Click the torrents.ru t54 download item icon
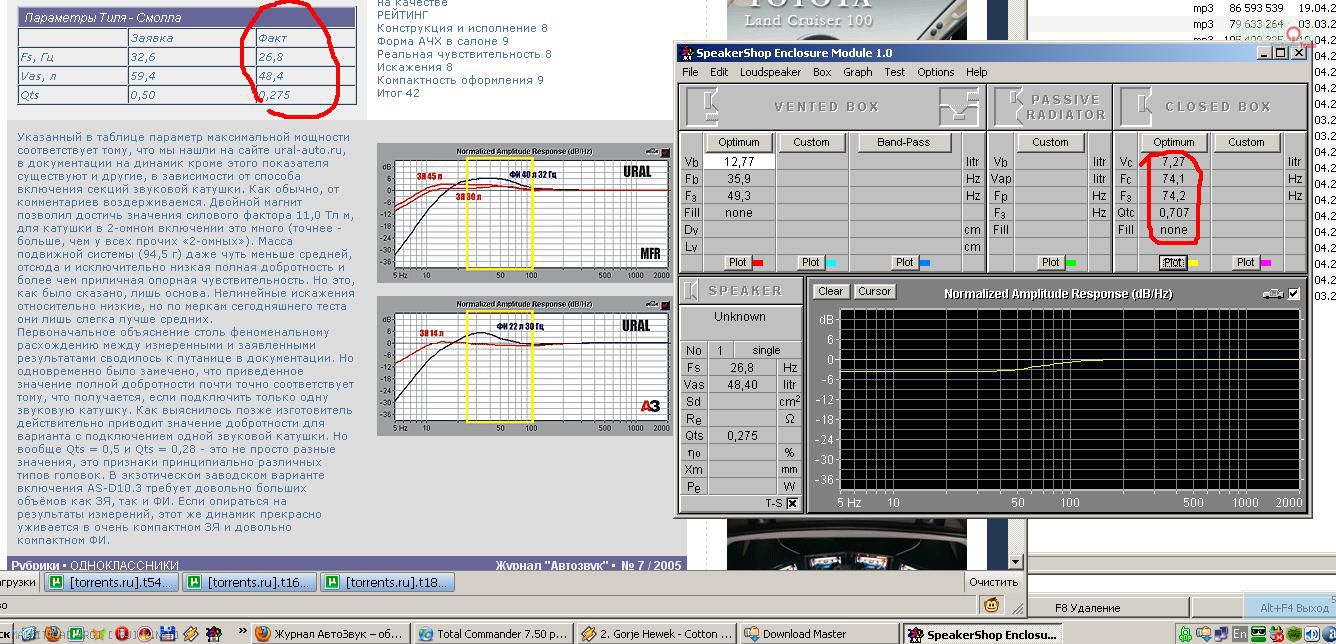The width and height of the screenshot is (1336, 644). 58,582
